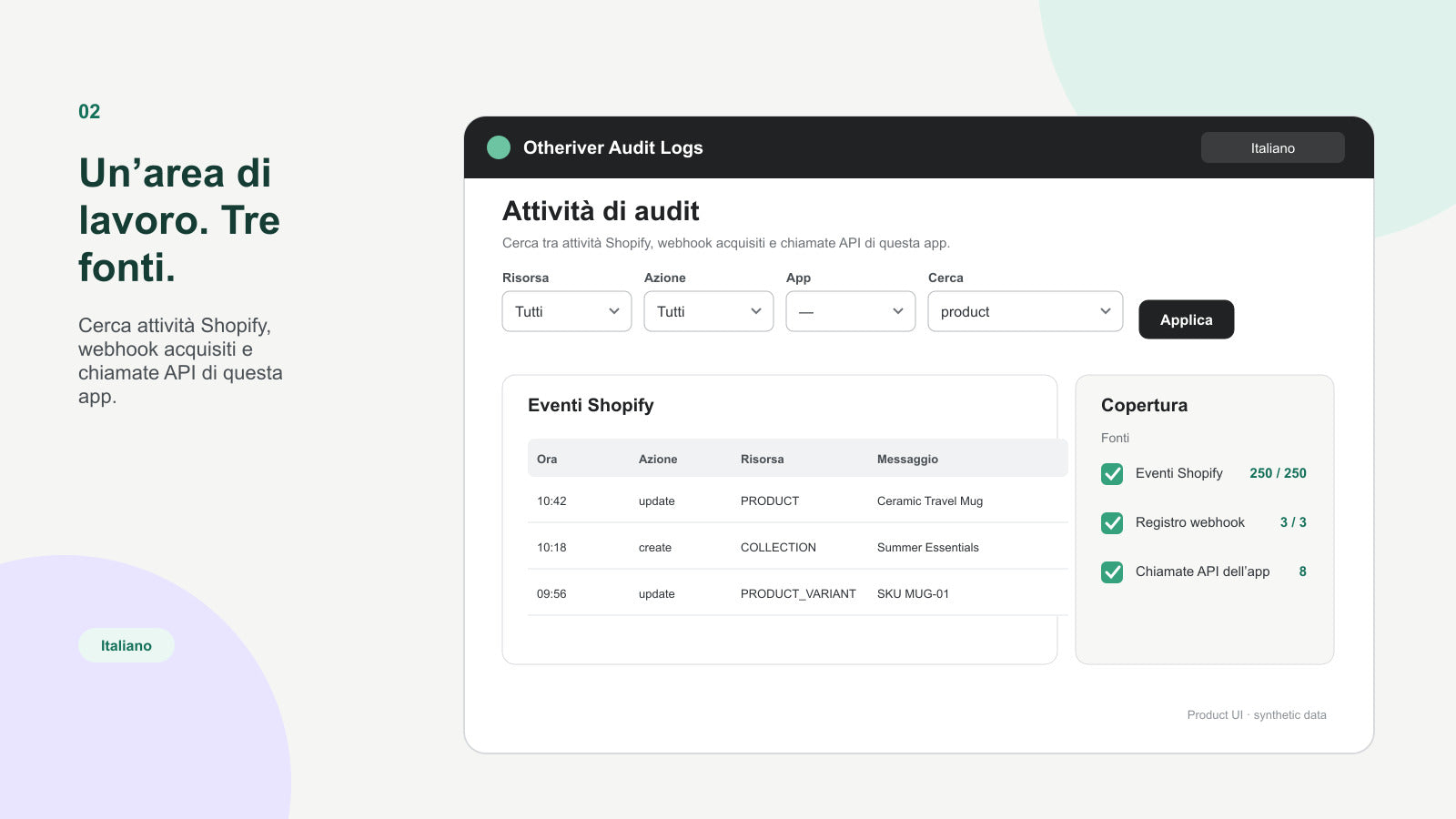
Task: Click the update action in 10:42 row
Action: [657, 500]
